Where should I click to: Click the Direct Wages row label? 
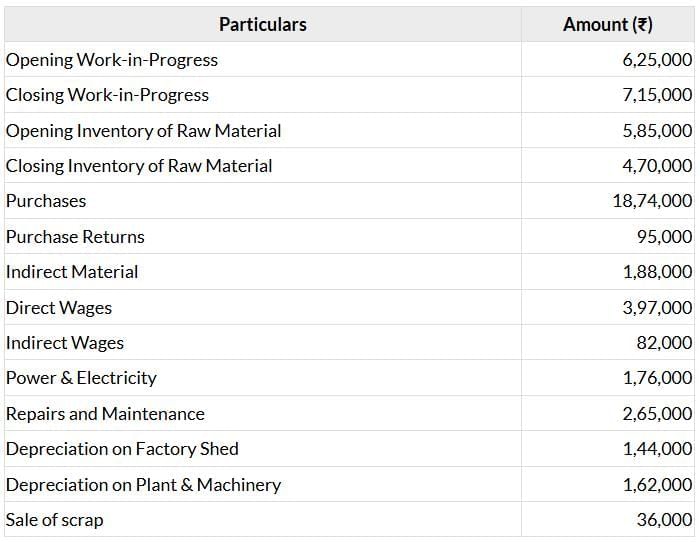point(59,308)
